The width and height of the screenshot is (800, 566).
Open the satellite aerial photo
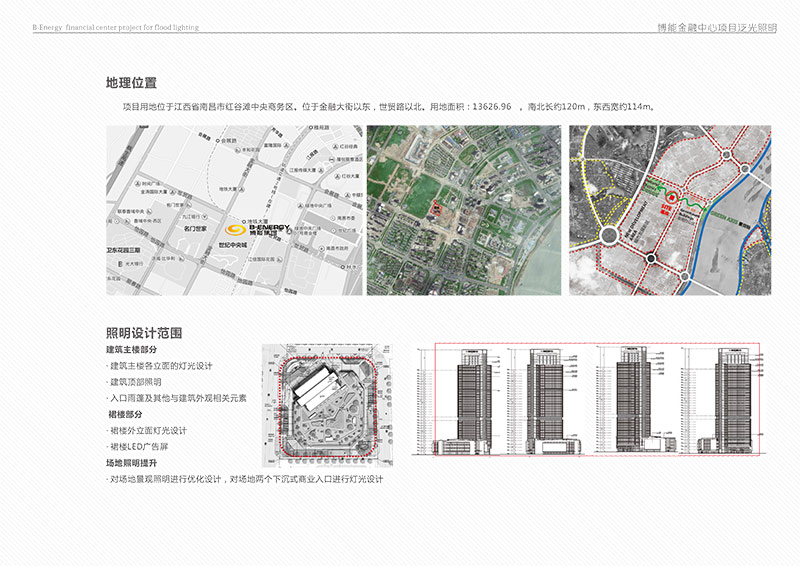[x=463, y=210]
